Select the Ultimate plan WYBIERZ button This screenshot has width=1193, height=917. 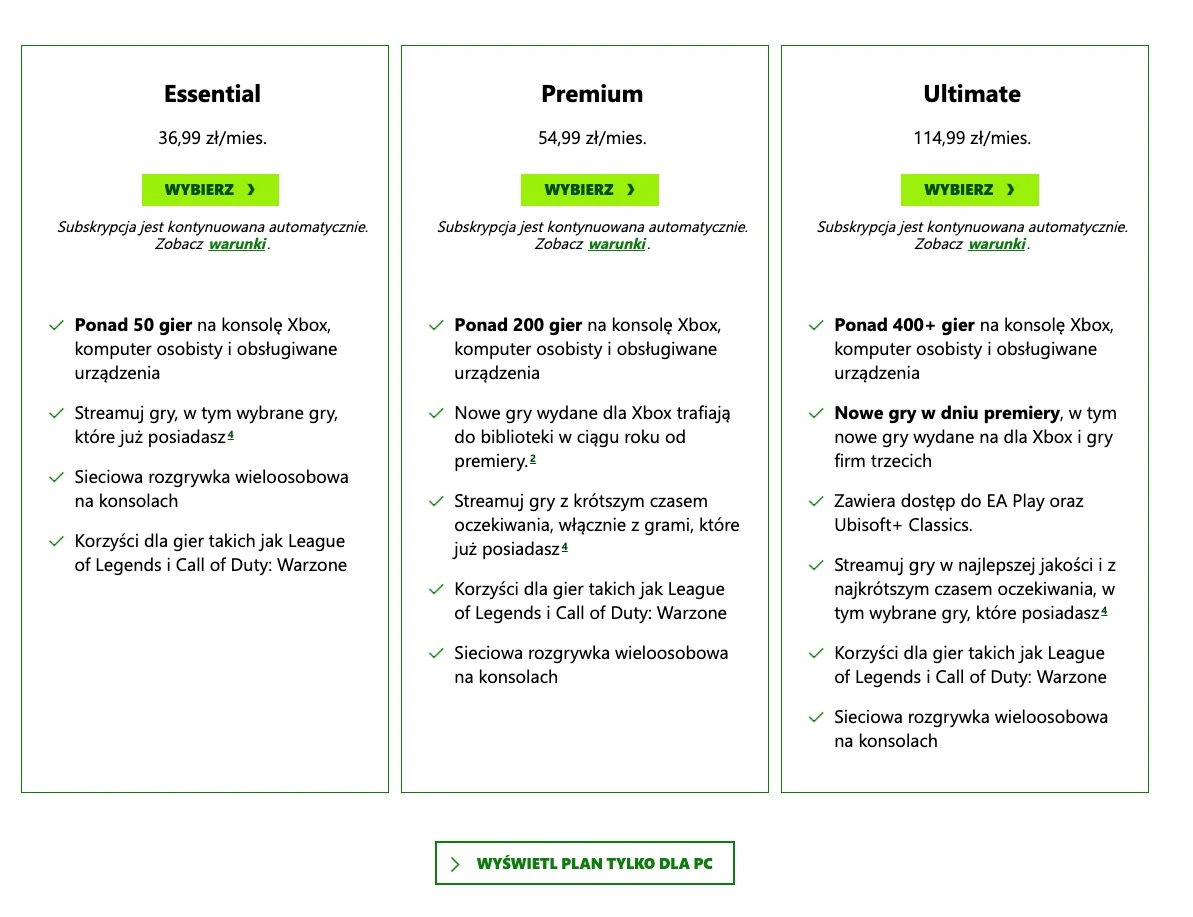pyautogui.click(x=969, y=189)
